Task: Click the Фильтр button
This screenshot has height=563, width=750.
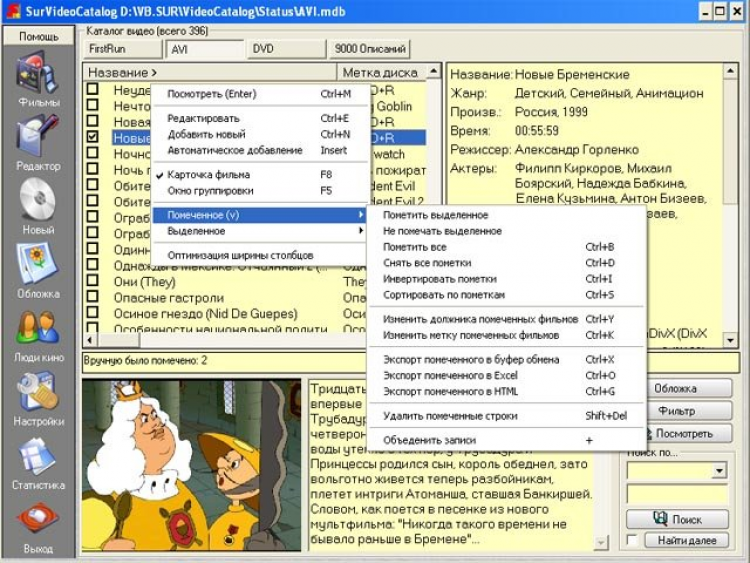Action: 687,411
